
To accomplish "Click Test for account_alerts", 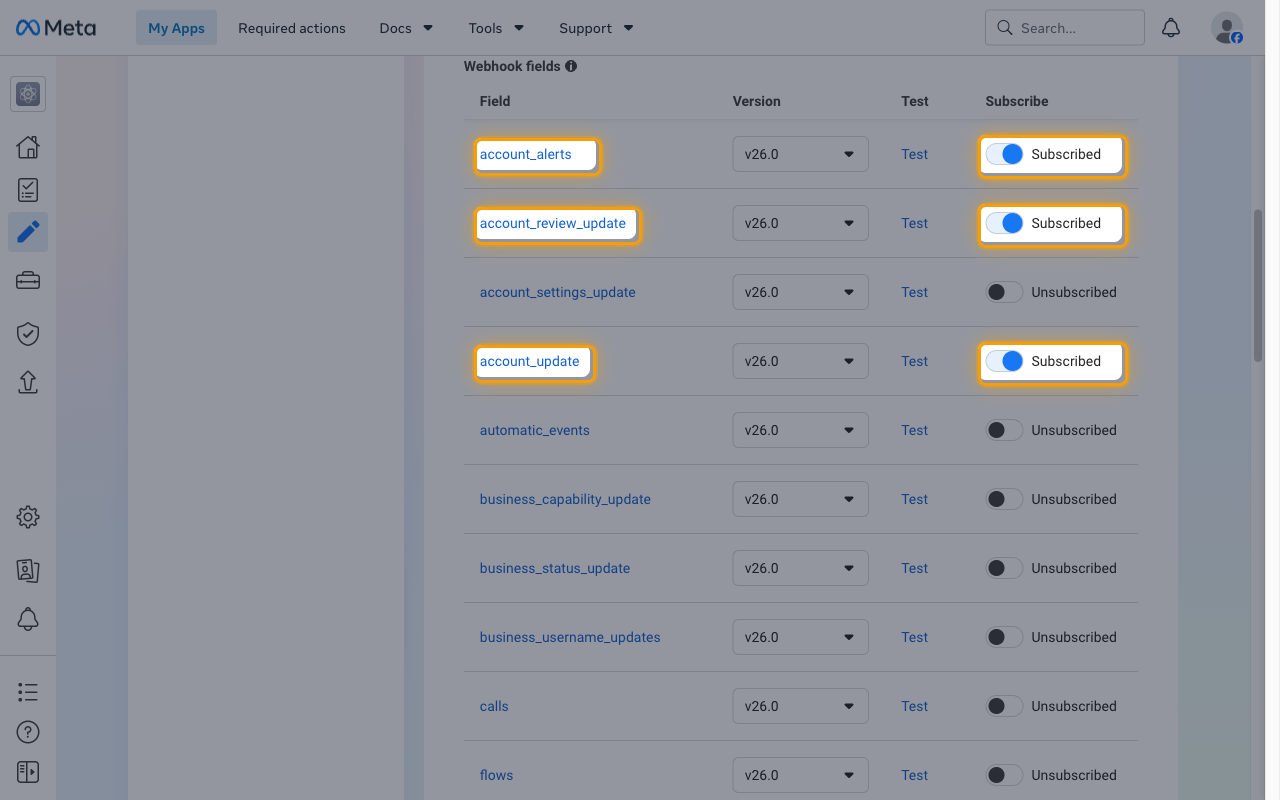I will [x=914, y=154].
